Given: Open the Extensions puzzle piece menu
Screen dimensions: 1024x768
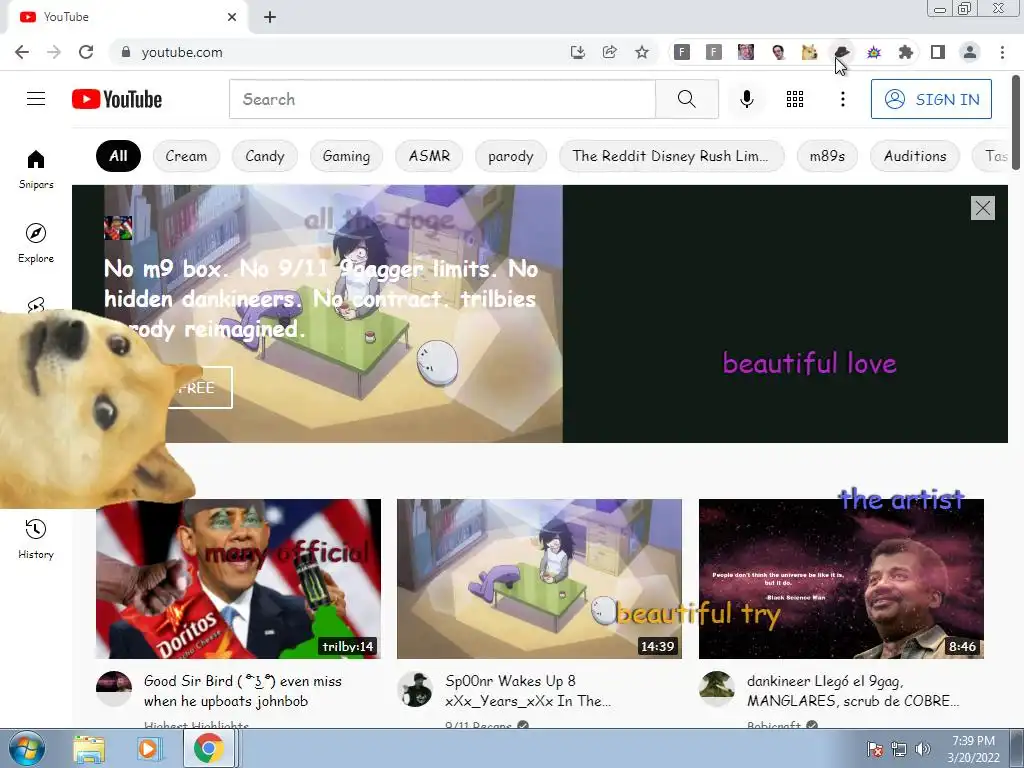Looking at the screenshot, I should coord(905,52).
